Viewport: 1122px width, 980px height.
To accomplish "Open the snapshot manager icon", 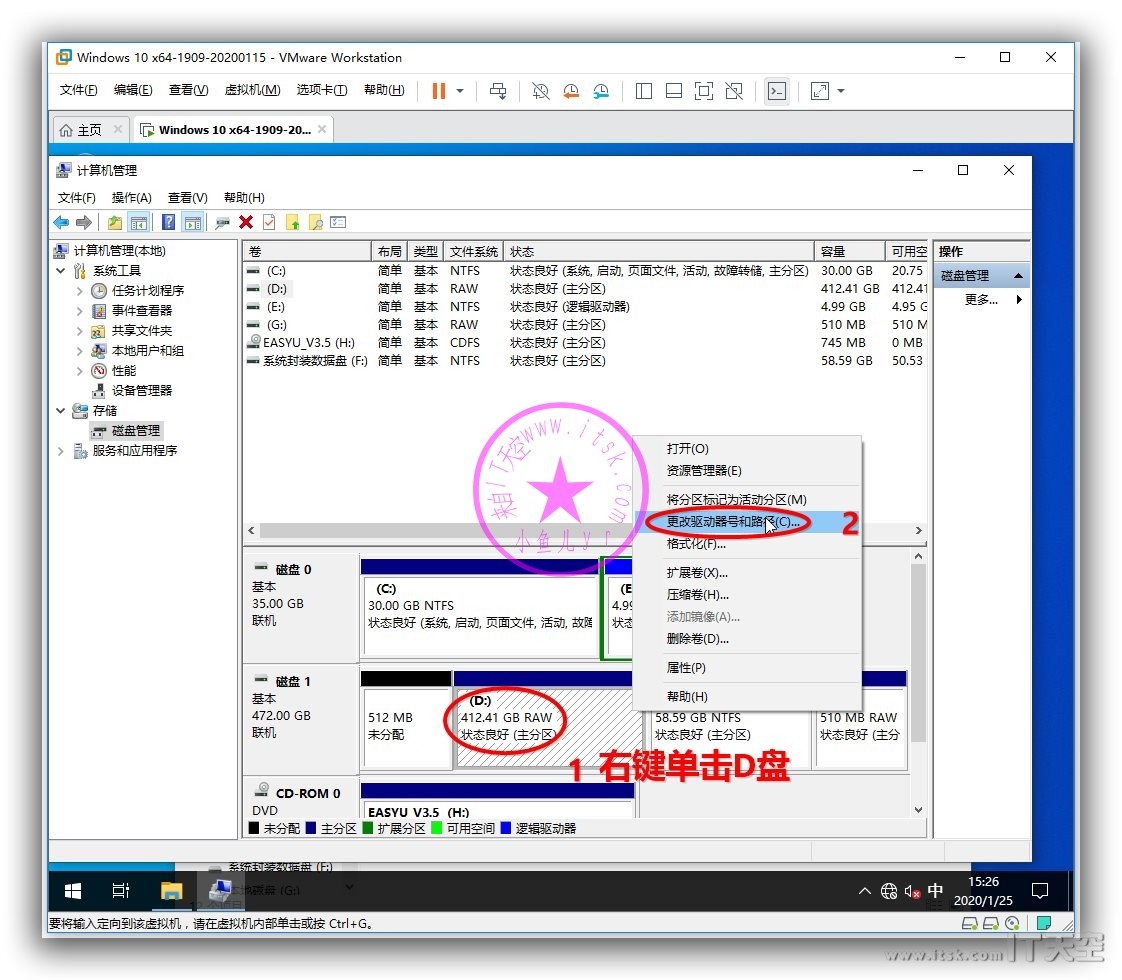I will [x=601, y=91].
